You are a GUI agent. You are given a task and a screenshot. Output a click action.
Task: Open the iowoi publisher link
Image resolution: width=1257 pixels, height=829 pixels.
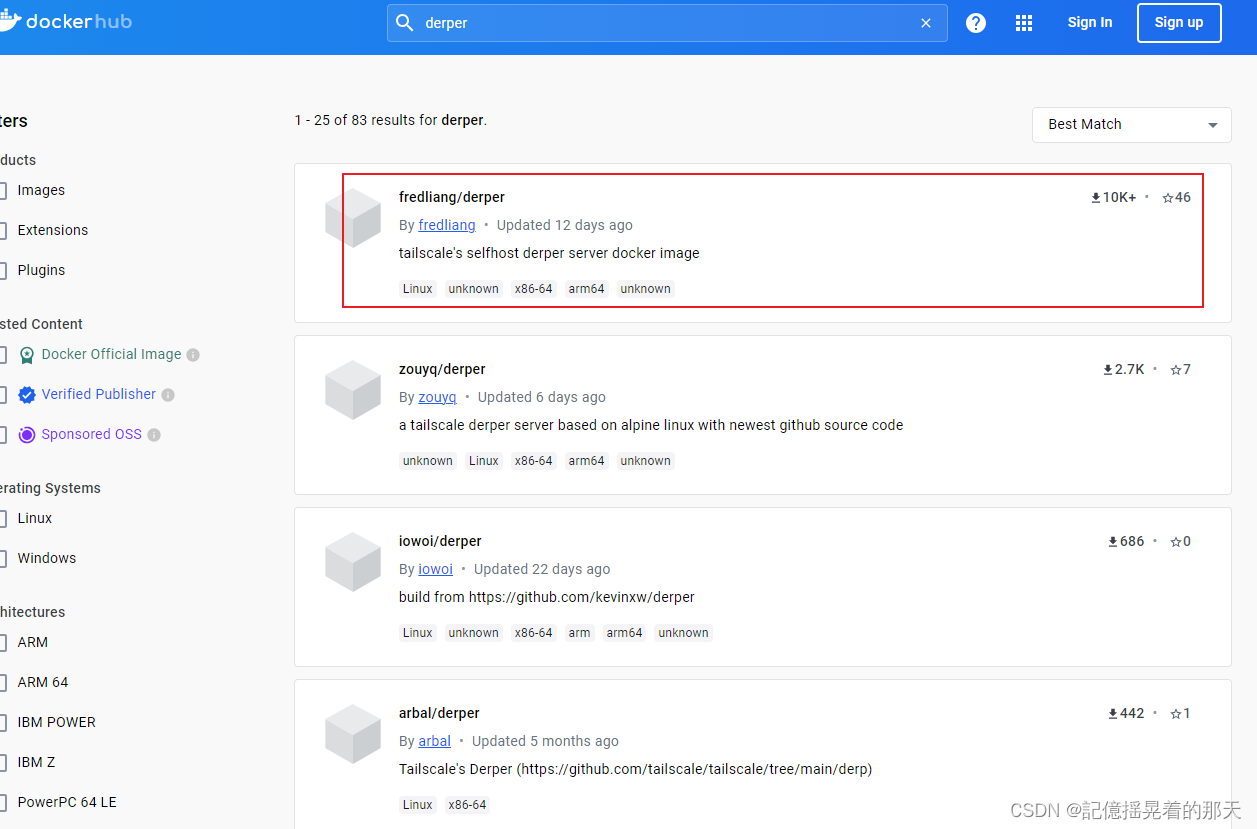[435, 569]
